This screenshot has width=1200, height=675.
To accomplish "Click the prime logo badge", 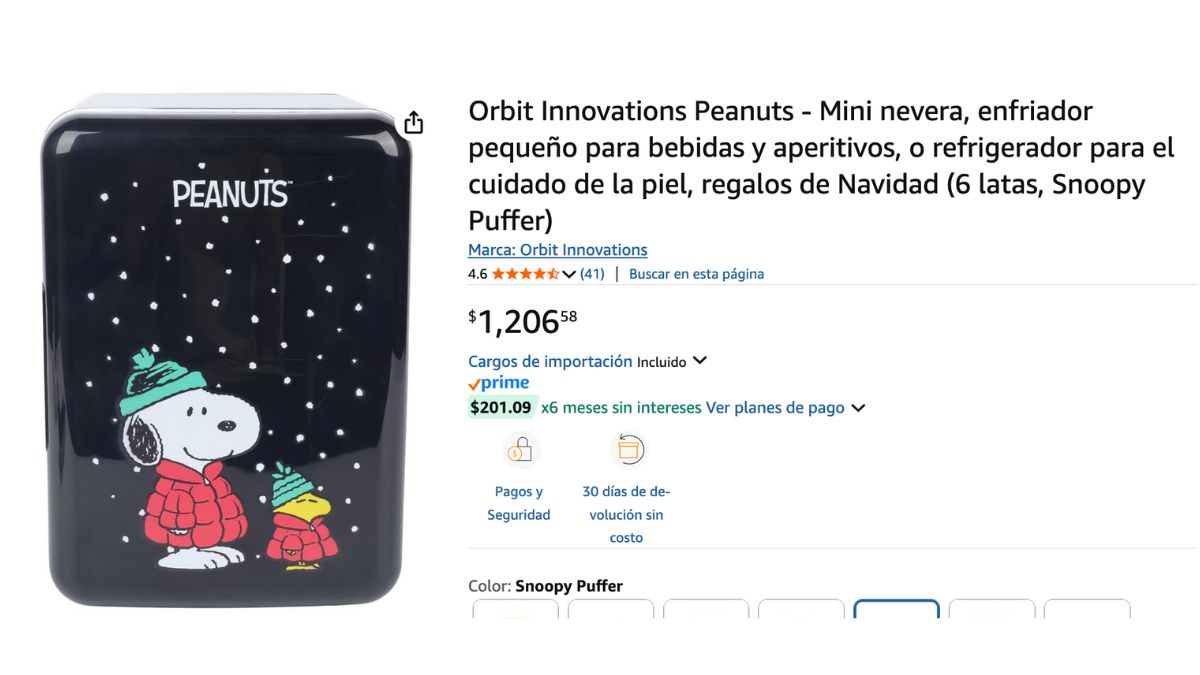I will [x=498, y=383].
